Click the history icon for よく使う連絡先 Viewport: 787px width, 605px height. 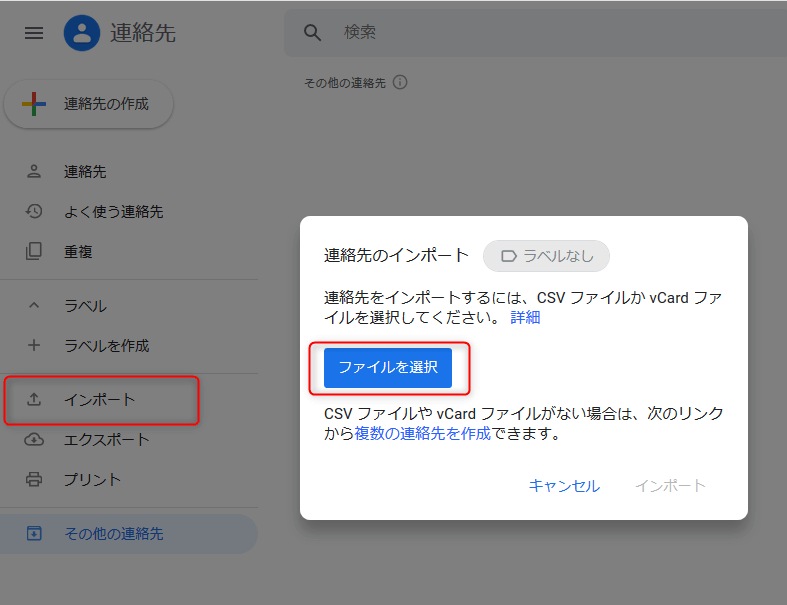[34, 212]
